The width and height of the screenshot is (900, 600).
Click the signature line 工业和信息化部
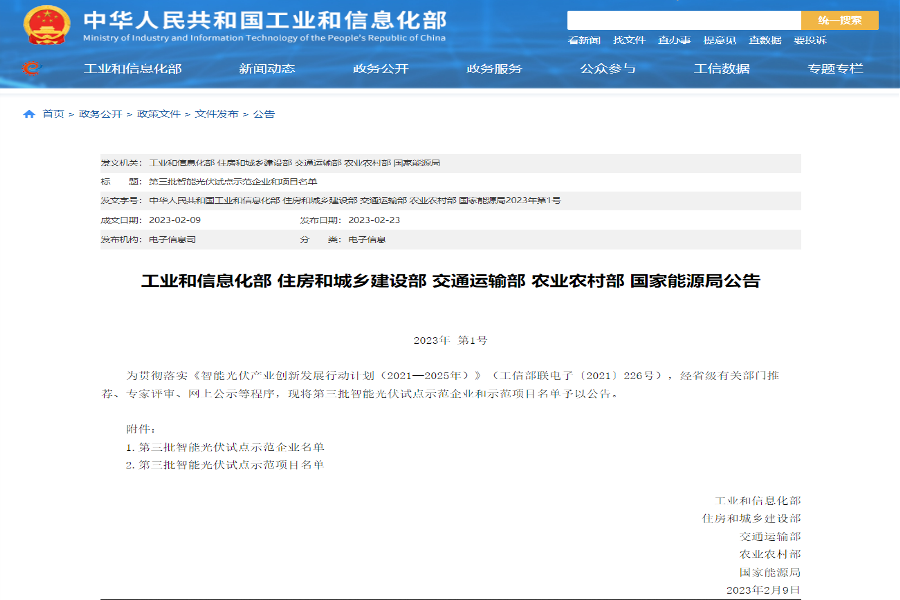[x=758, y=501]
